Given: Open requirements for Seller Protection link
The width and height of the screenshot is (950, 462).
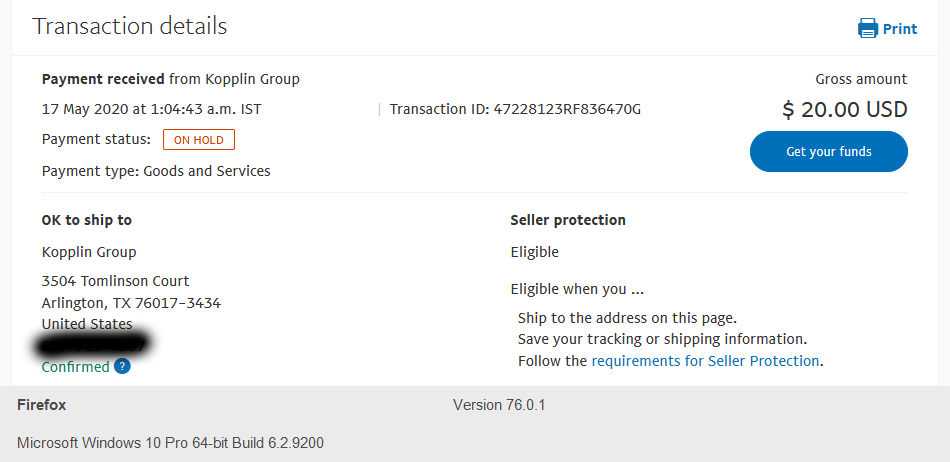Looking at the screenshot, I should 705,361.
